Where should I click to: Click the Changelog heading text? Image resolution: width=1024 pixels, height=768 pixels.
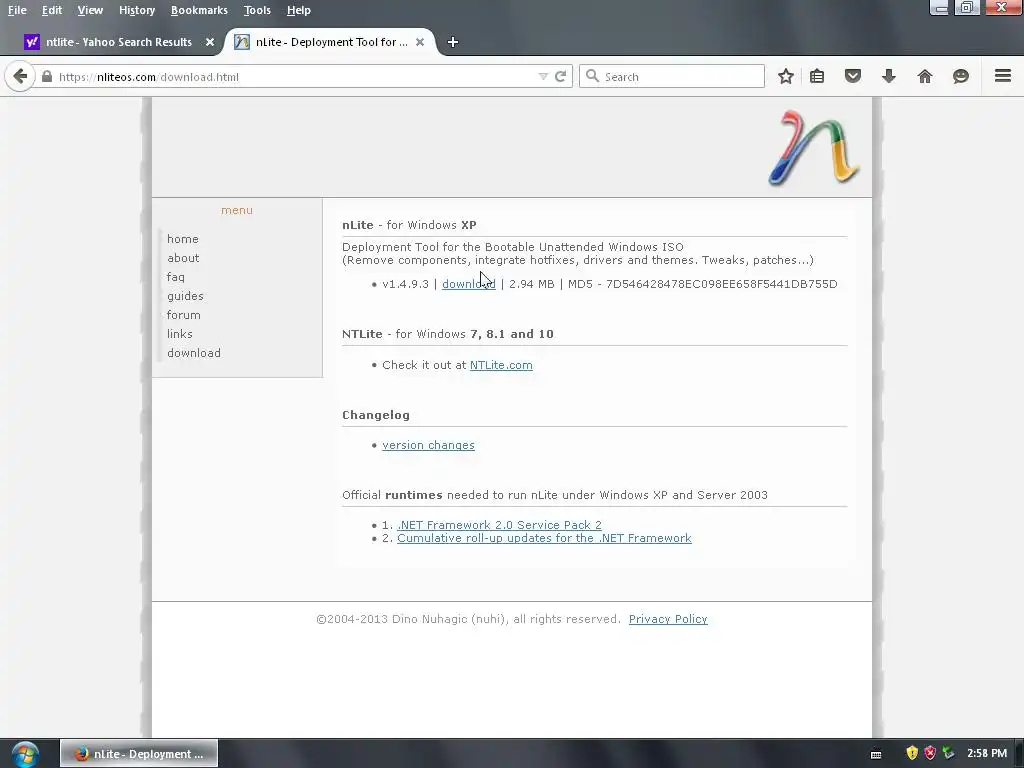point(376,415)
